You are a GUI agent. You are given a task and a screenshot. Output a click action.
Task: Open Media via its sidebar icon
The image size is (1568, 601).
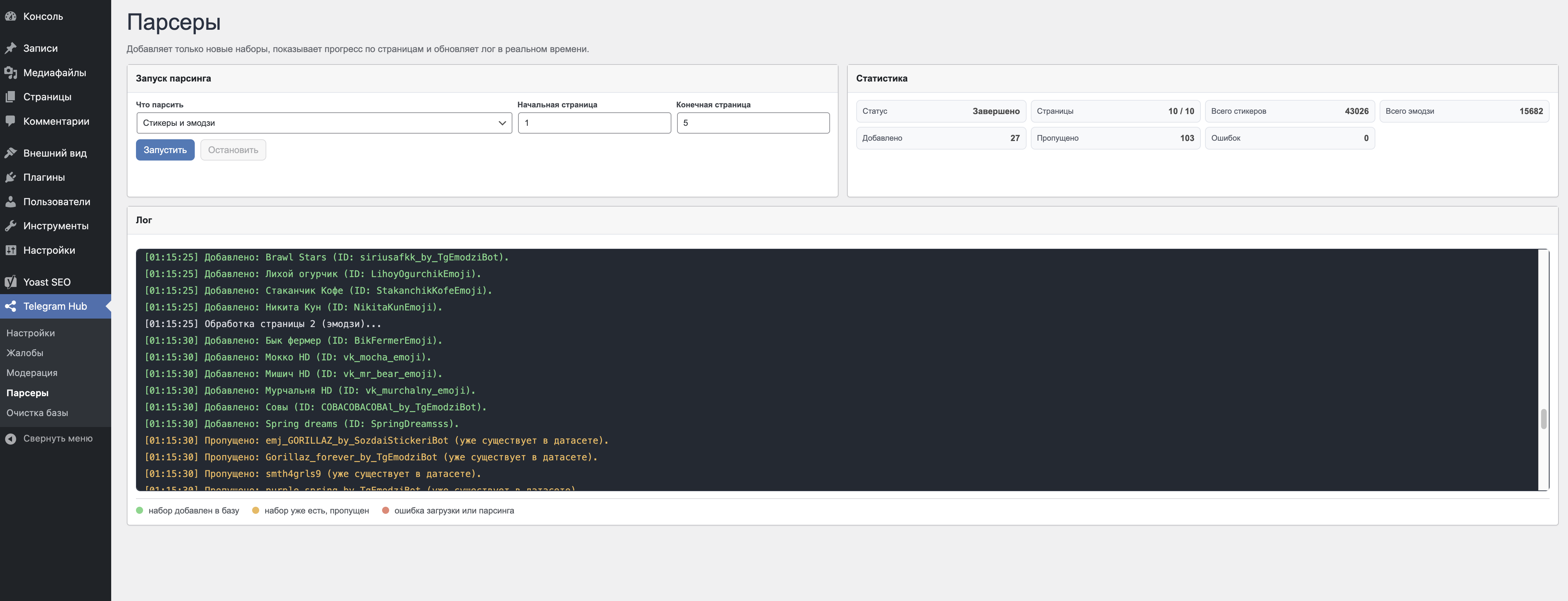[x=10, y=72]
